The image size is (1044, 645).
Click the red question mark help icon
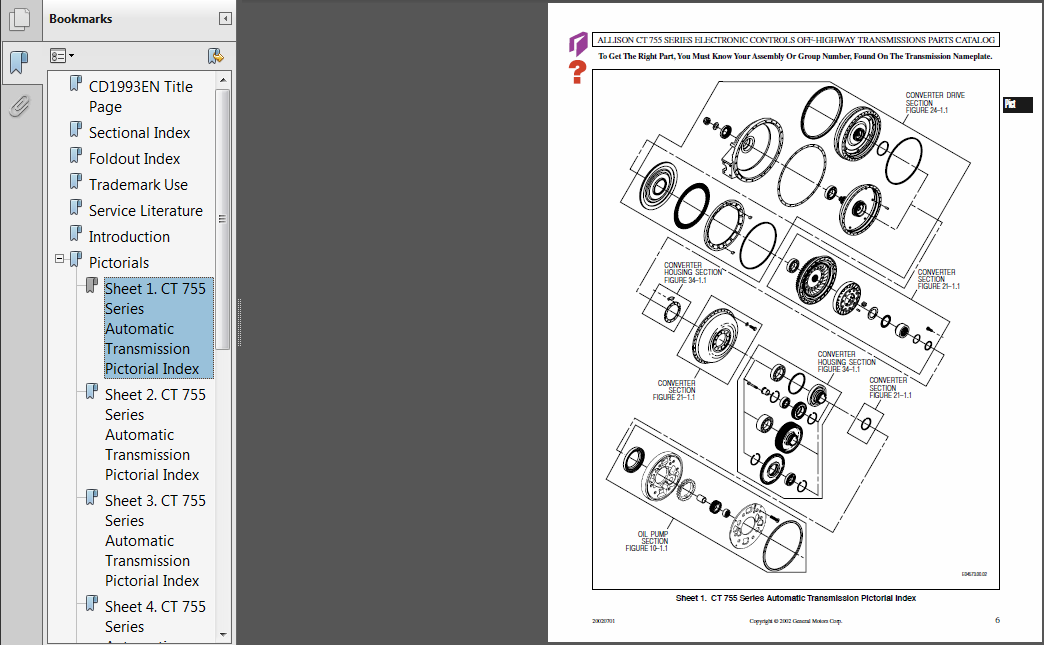[x=577, y=72]
